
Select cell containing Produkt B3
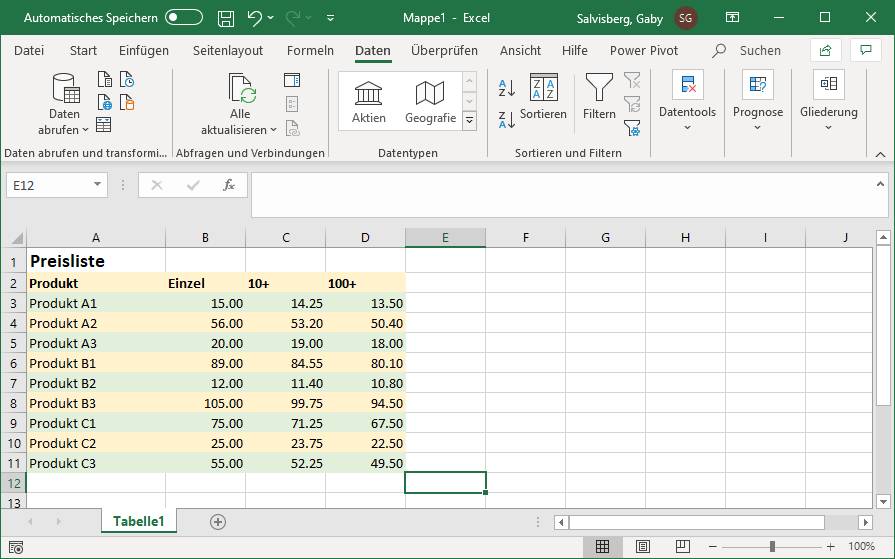click(95, 403)
